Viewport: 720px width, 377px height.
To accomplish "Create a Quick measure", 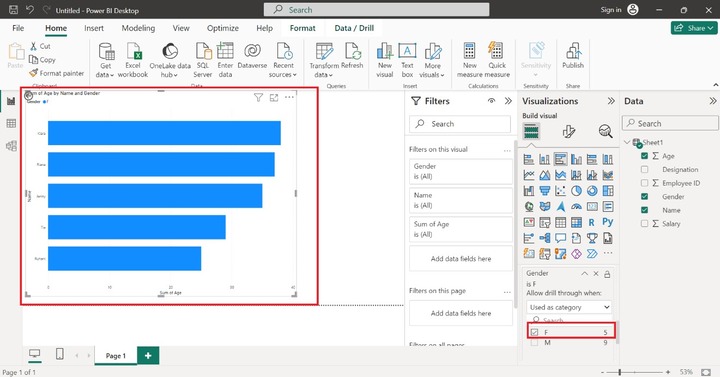I will coord(497,61).
